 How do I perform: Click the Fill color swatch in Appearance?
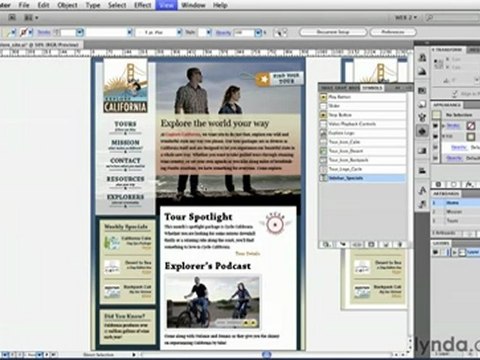point(471,136)
